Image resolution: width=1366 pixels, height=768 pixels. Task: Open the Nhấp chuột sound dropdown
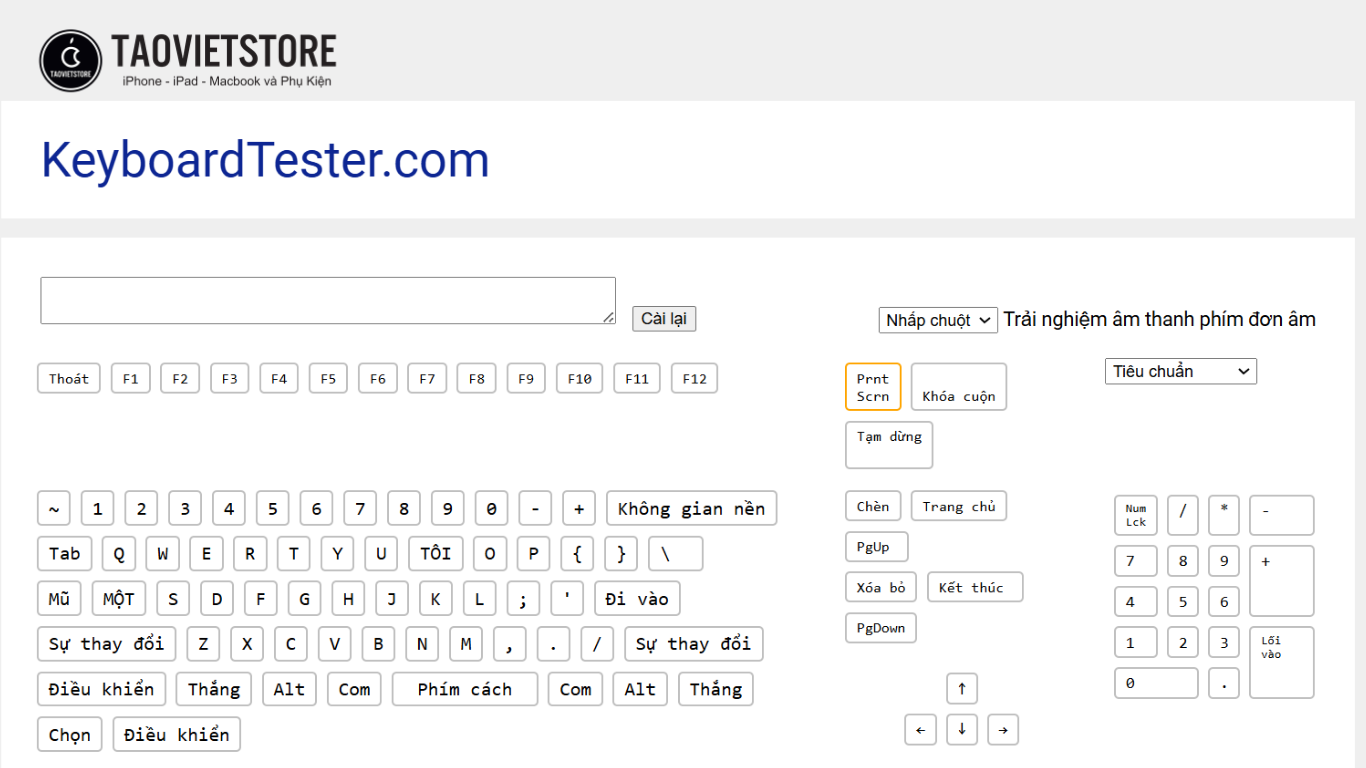(x=938, y=320)
